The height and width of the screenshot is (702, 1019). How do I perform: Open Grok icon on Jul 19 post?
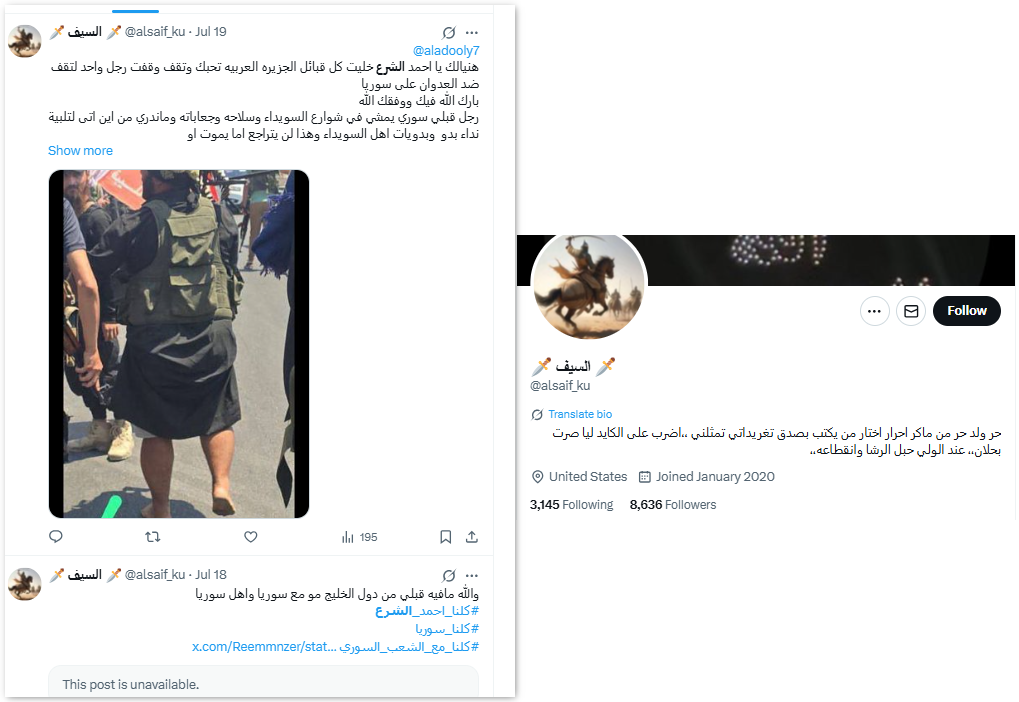pos(448,32)
